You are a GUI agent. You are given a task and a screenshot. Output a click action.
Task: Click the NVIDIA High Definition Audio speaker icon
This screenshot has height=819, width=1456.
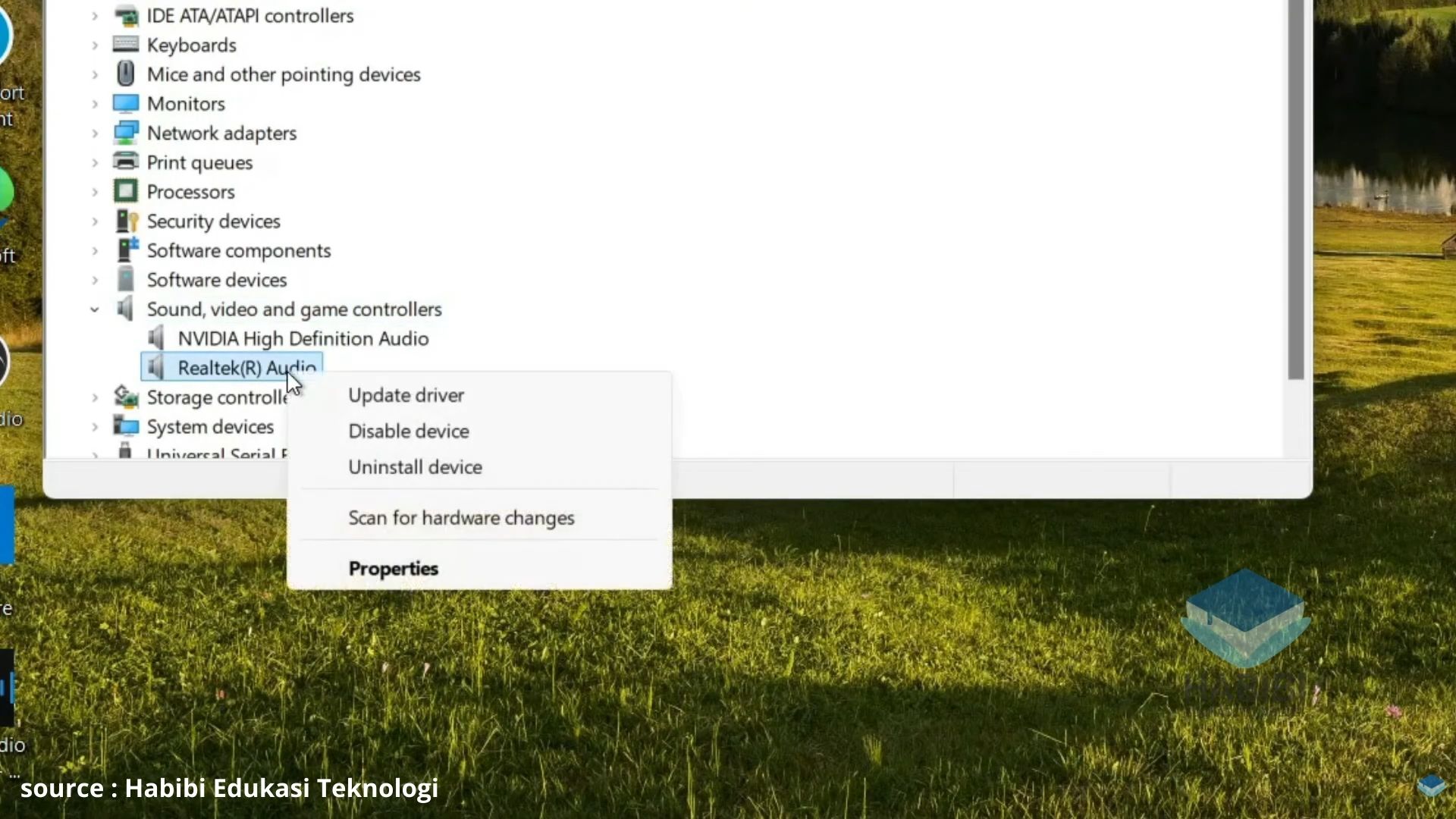[x=156, y=338]
